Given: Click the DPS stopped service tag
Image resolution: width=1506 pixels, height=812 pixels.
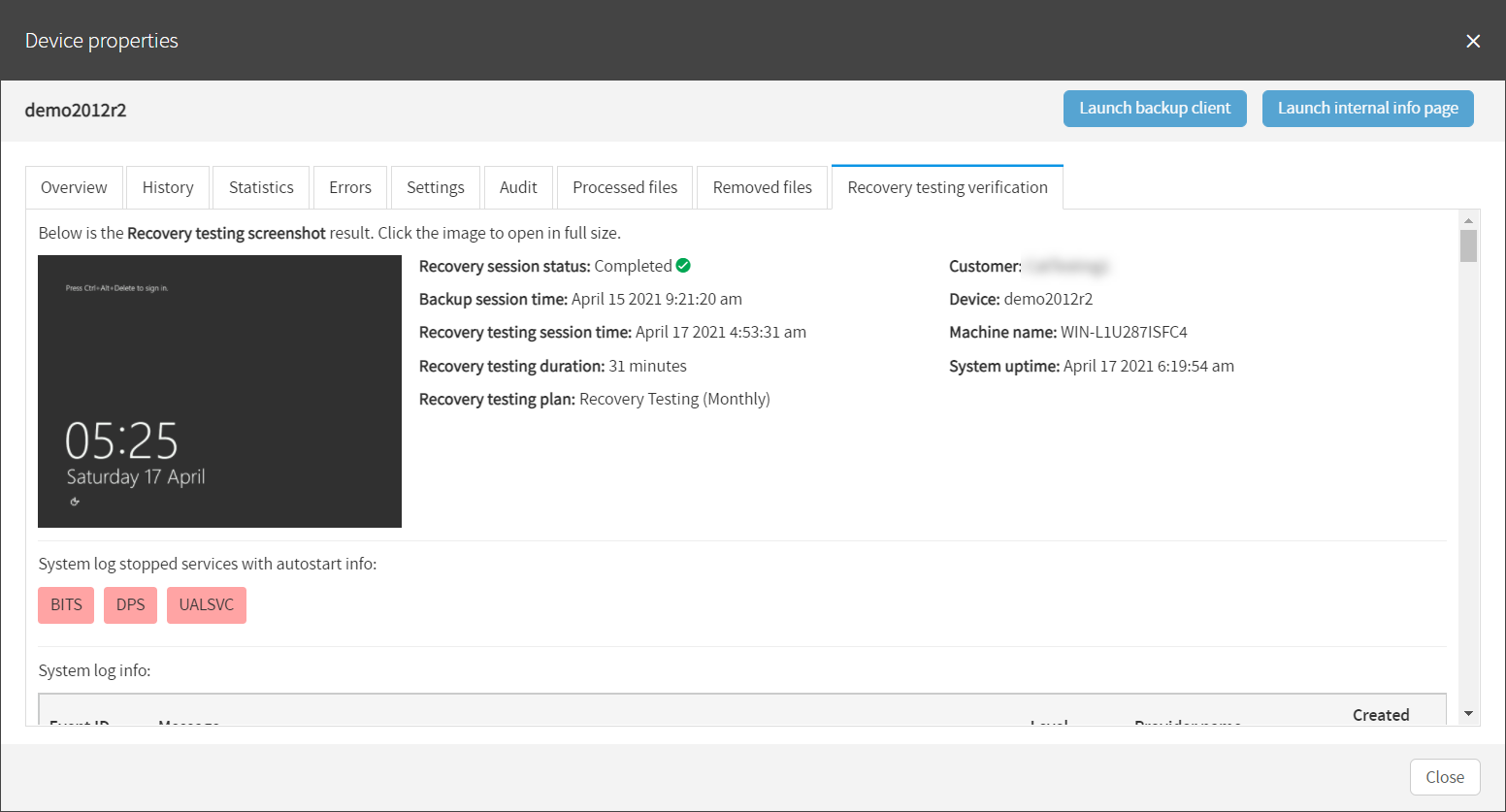Looking at the screenshot, I should point(130,605).
